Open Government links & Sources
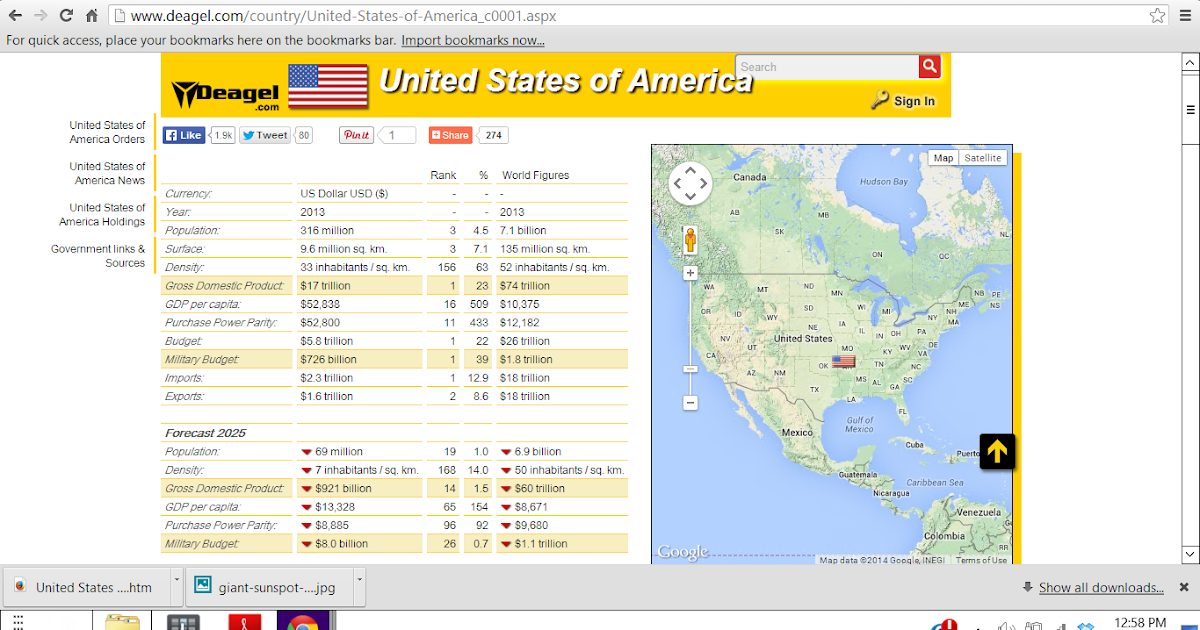This screenshot has width=1200, height=630. click(98, 256)
